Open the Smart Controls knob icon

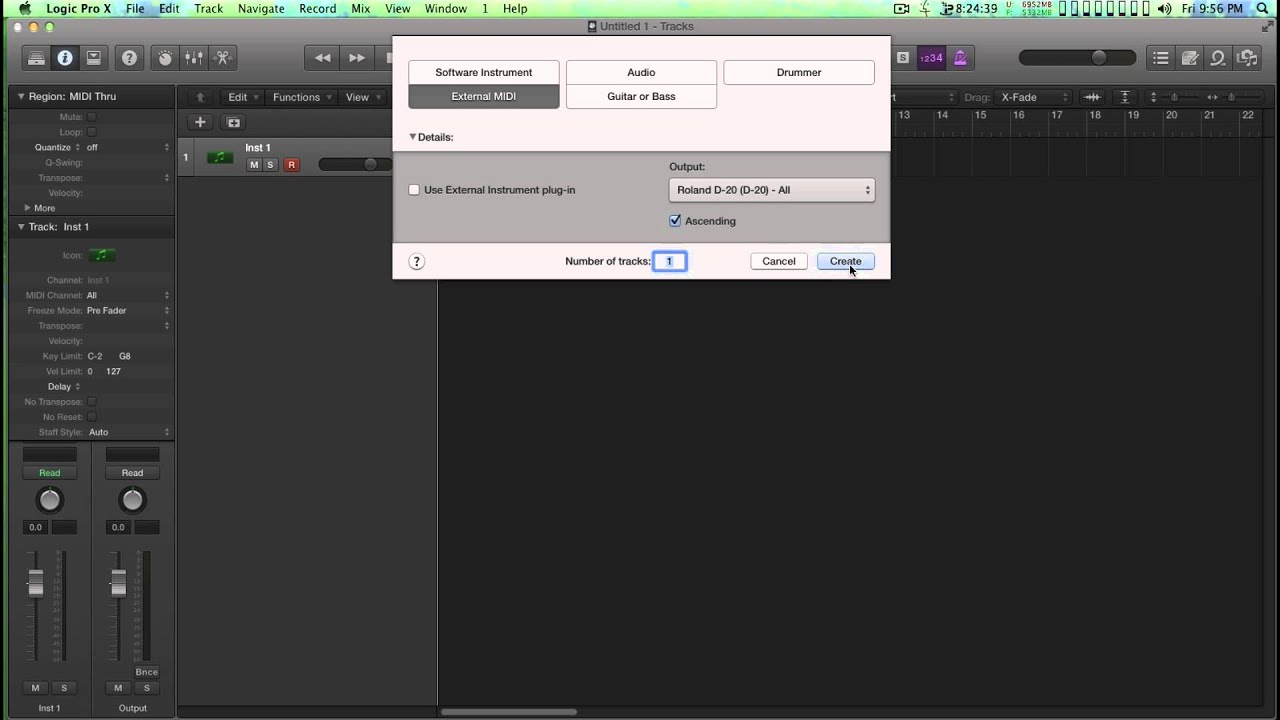click(165, 58)
